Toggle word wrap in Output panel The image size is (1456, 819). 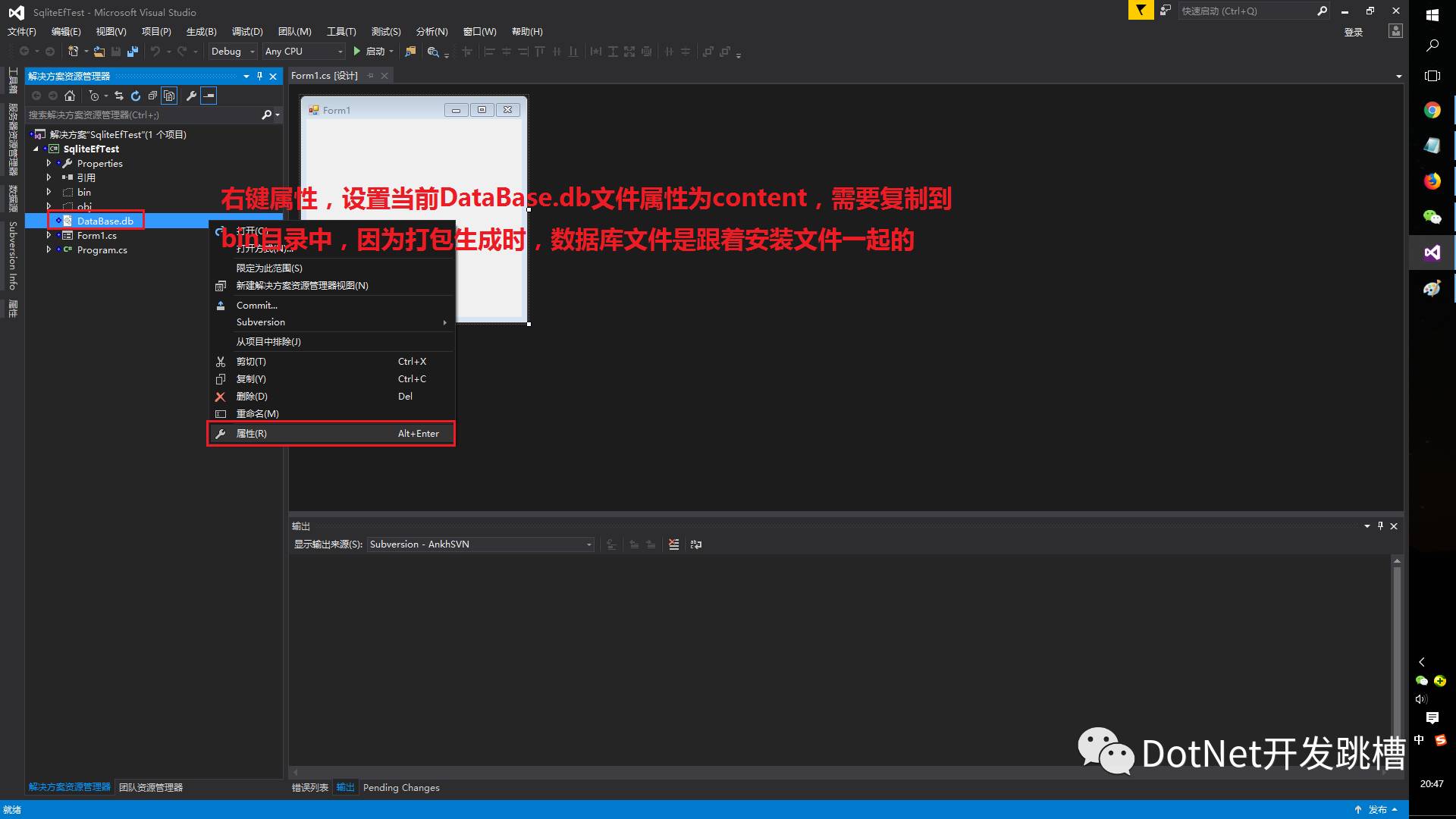tap(696, 544)
